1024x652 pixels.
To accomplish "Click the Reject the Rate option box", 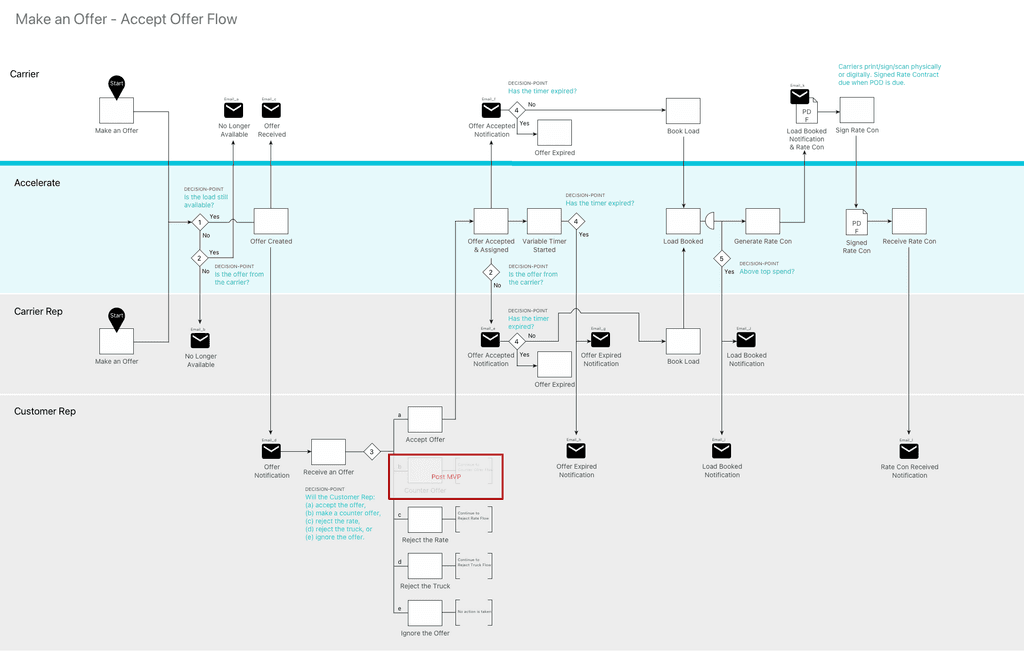I will click(425, 520).
